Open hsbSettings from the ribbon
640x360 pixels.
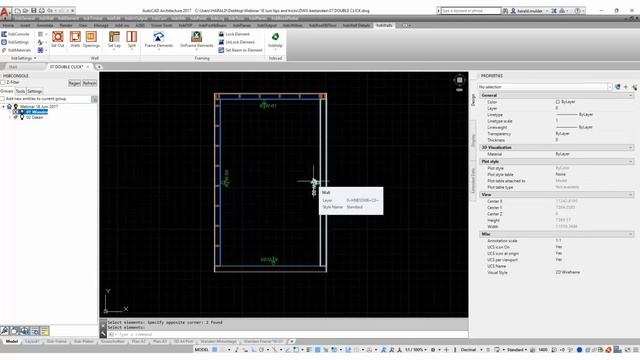[15, 42]
